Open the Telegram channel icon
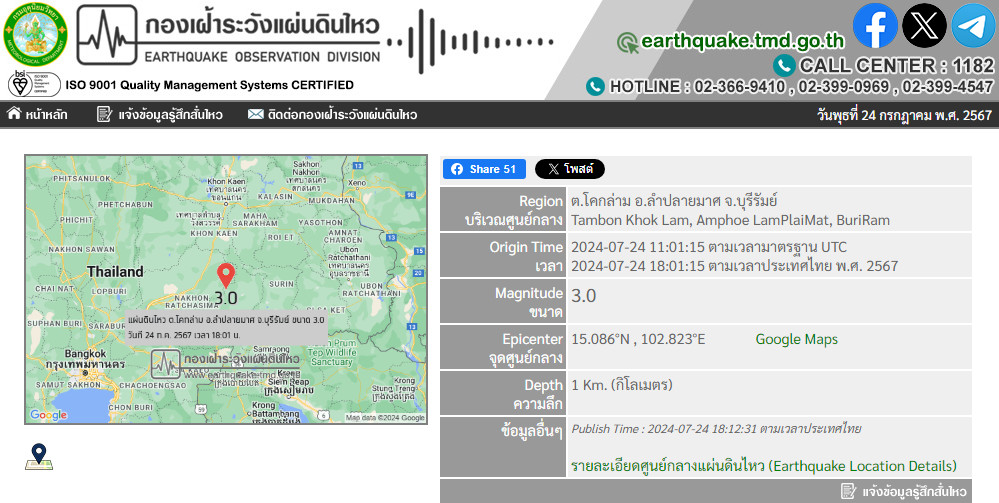 pos(972,26)
